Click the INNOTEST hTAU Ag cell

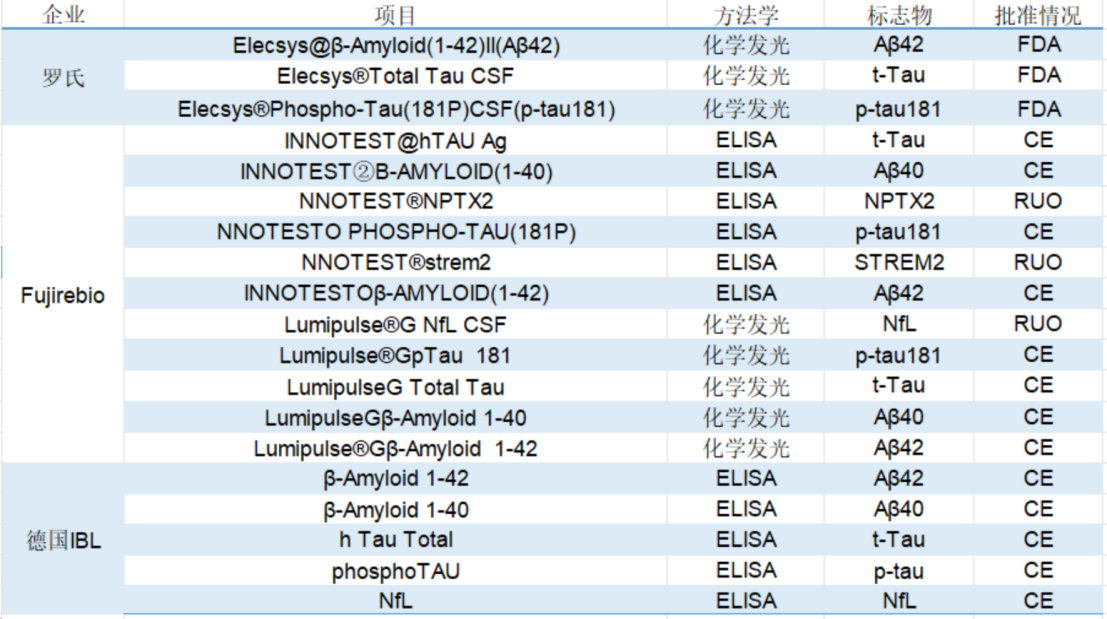click(395, 140)
